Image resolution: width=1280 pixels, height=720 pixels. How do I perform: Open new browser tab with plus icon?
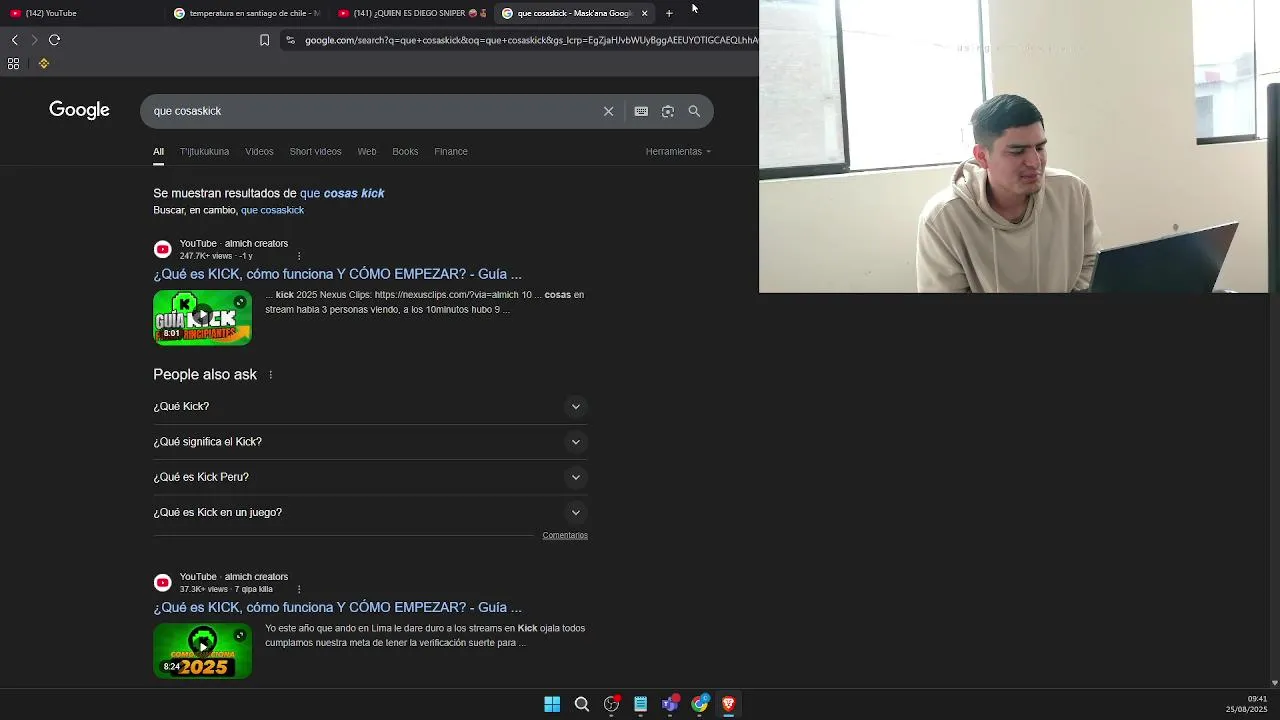[x=669, y=13]
